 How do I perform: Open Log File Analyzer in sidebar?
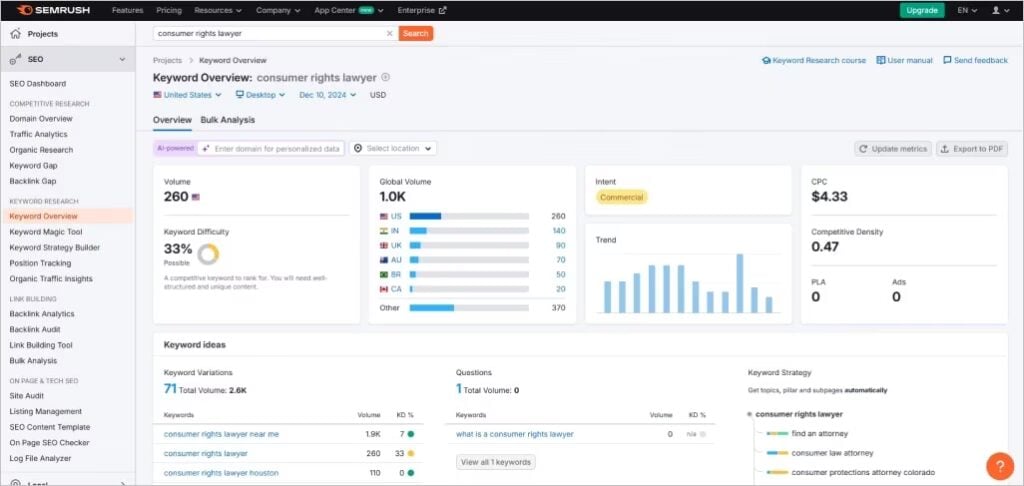tap(40, 459)
